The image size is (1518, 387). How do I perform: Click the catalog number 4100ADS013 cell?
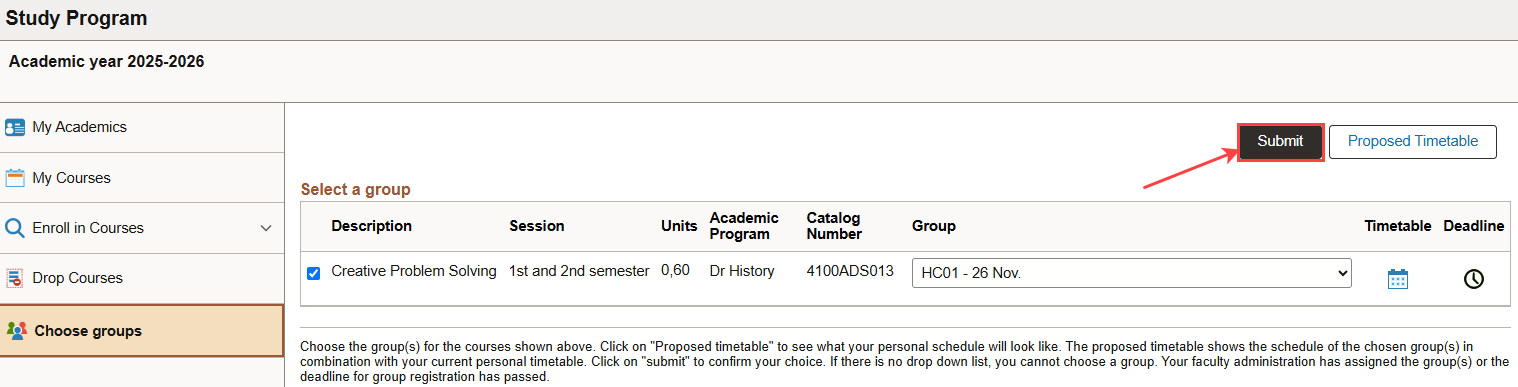click(x=850, y=271)
